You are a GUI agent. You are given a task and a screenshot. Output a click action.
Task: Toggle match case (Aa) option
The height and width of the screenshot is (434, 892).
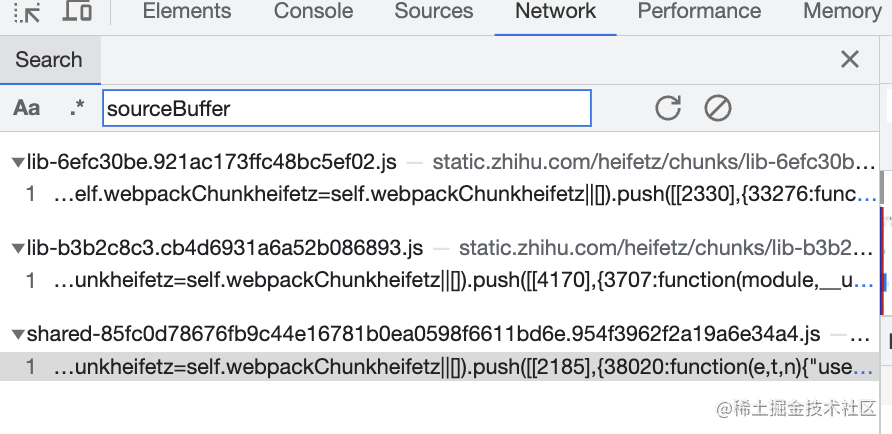pos(27,108)
